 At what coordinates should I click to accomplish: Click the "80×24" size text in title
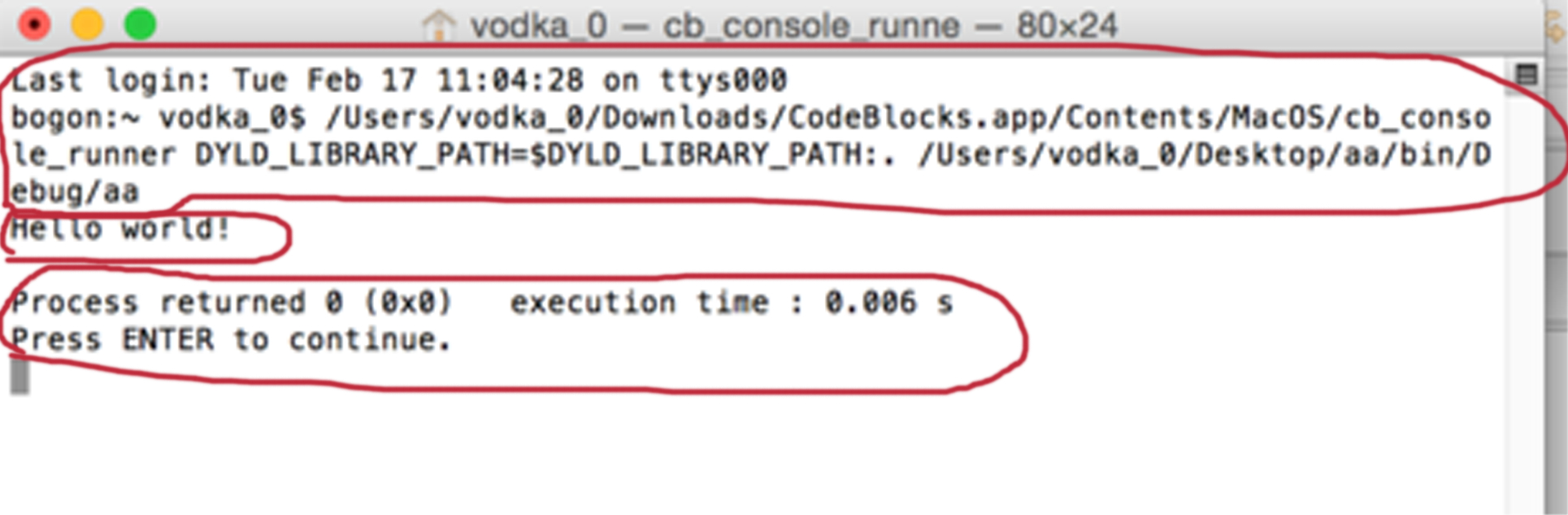1066,26
